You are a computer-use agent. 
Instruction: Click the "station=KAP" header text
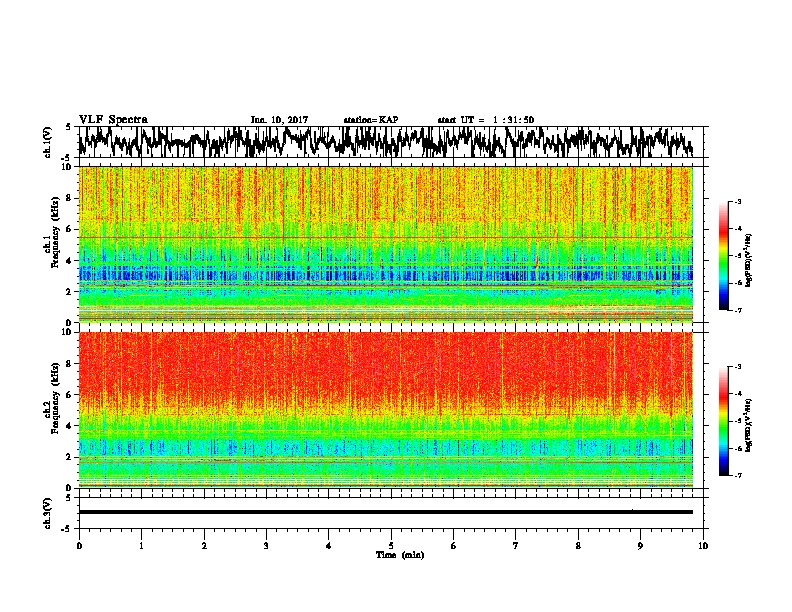(371, 120)
